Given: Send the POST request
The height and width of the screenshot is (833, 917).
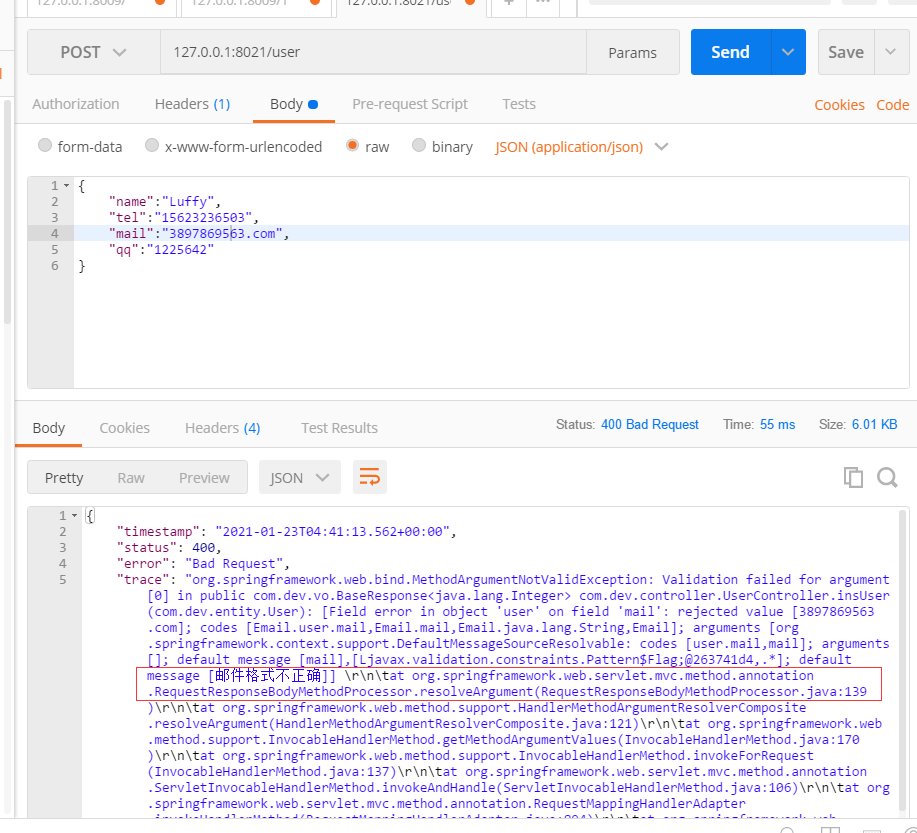Looking at the screenshot, I should 730,52.
